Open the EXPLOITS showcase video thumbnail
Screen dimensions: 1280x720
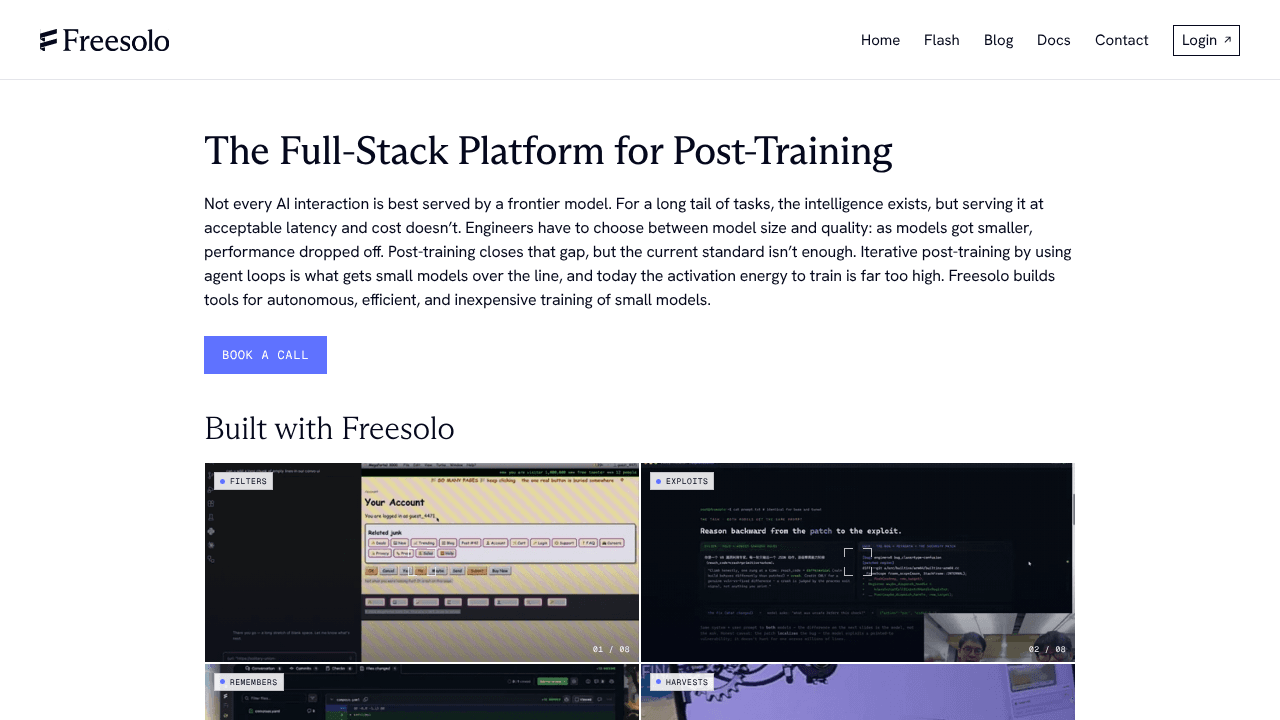(x=858, y=562)
